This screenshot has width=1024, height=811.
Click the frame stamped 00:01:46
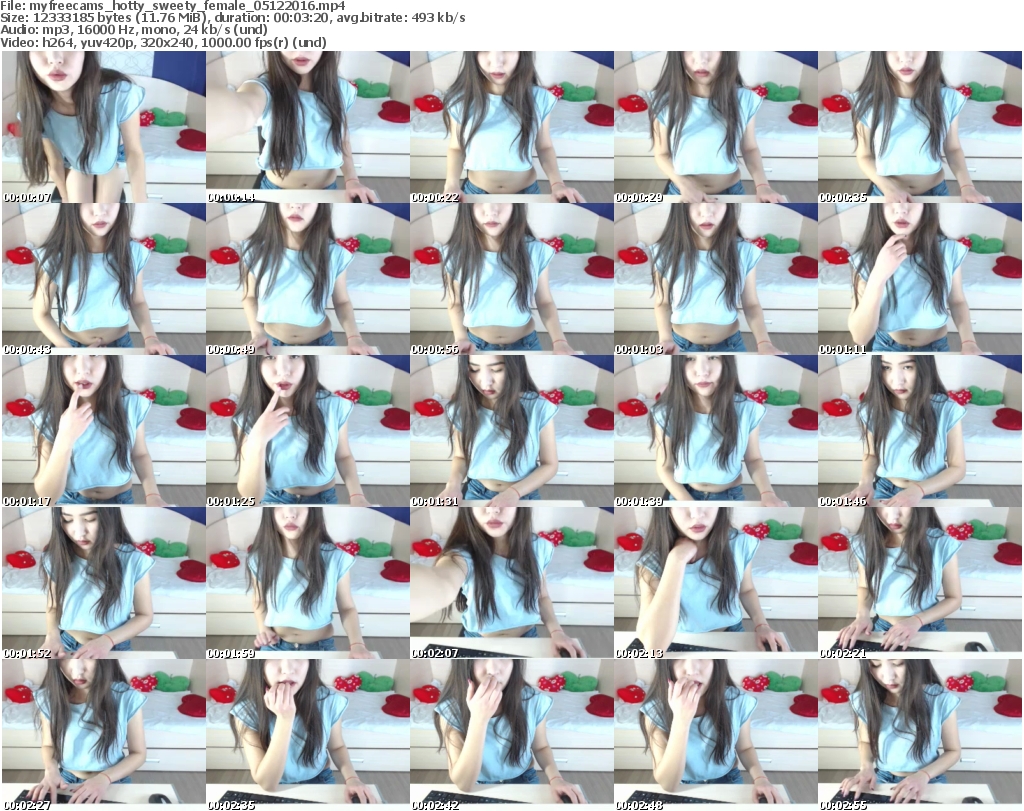pyautogui.click(x=920, y=431)
